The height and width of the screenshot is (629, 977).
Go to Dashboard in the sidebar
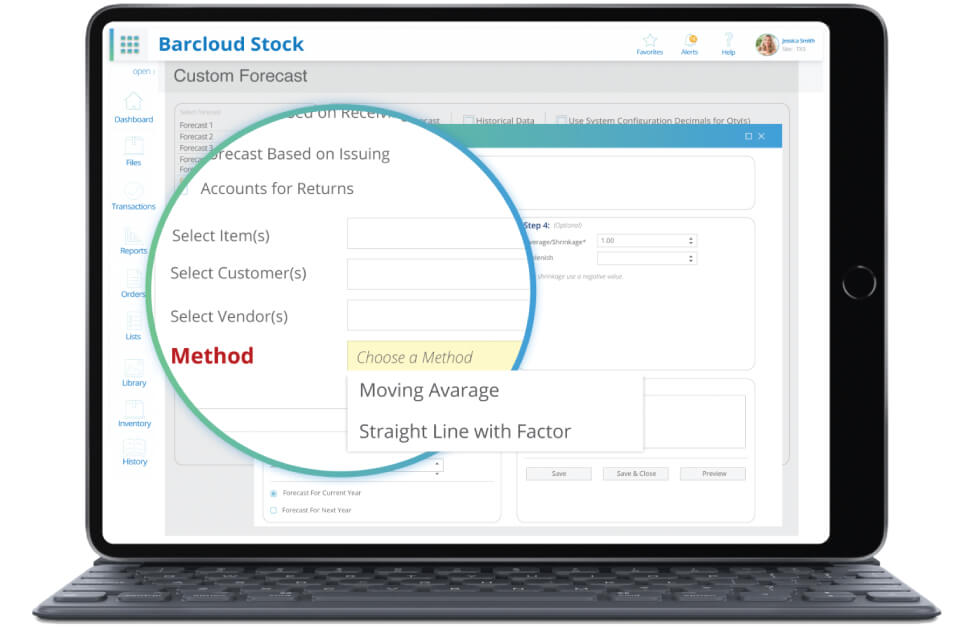coord(133,107)
